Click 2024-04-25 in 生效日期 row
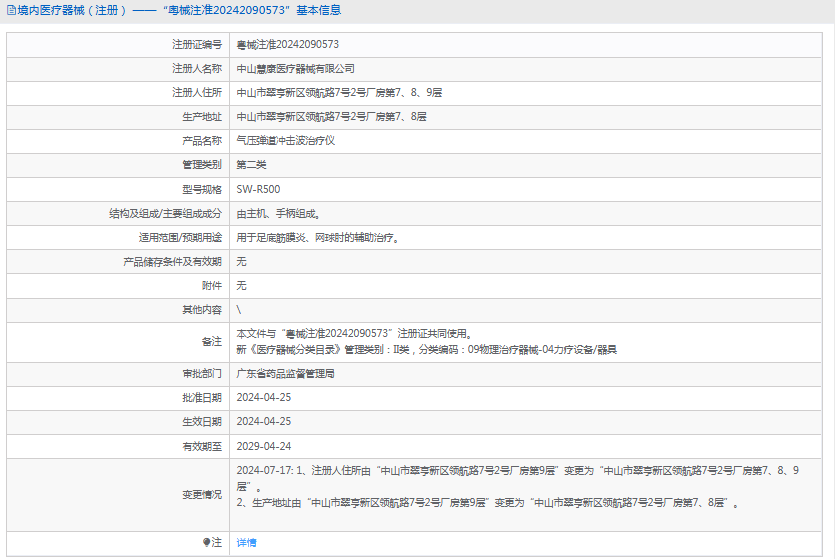Viewport: 835px width, 559px height. point(264,422)
